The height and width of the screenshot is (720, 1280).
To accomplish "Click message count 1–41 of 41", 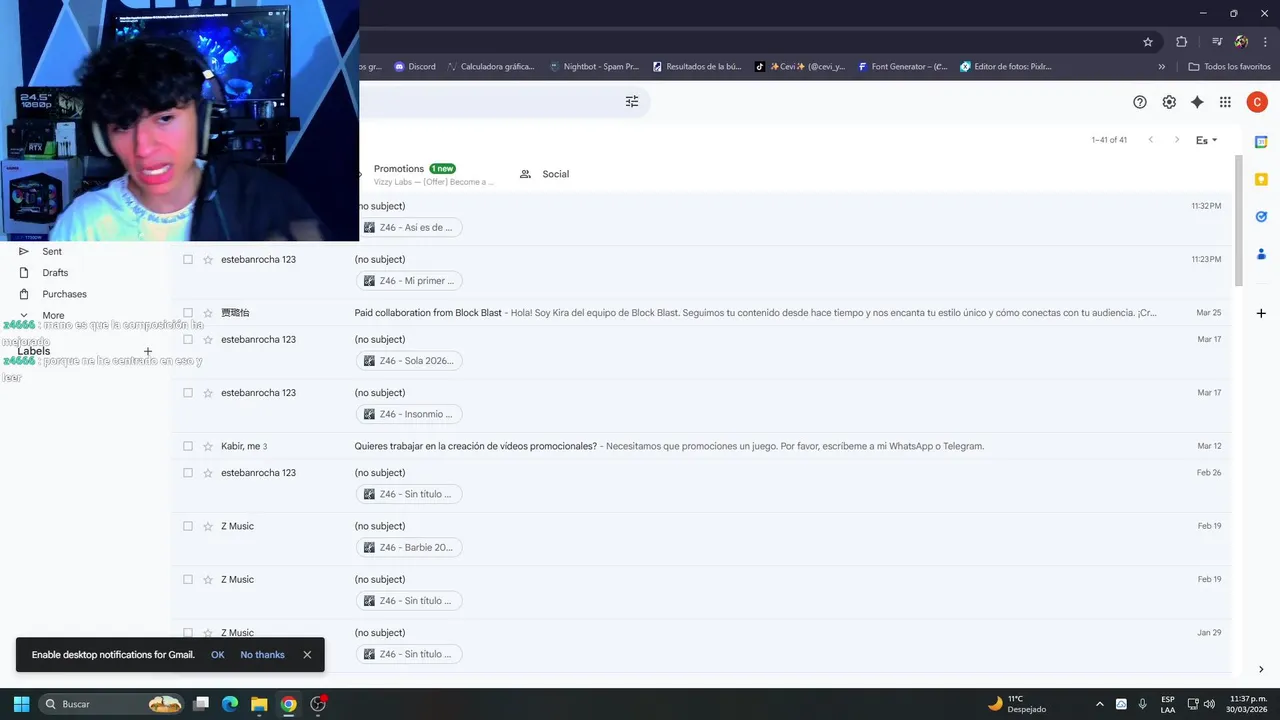I will click(1109, 140).
